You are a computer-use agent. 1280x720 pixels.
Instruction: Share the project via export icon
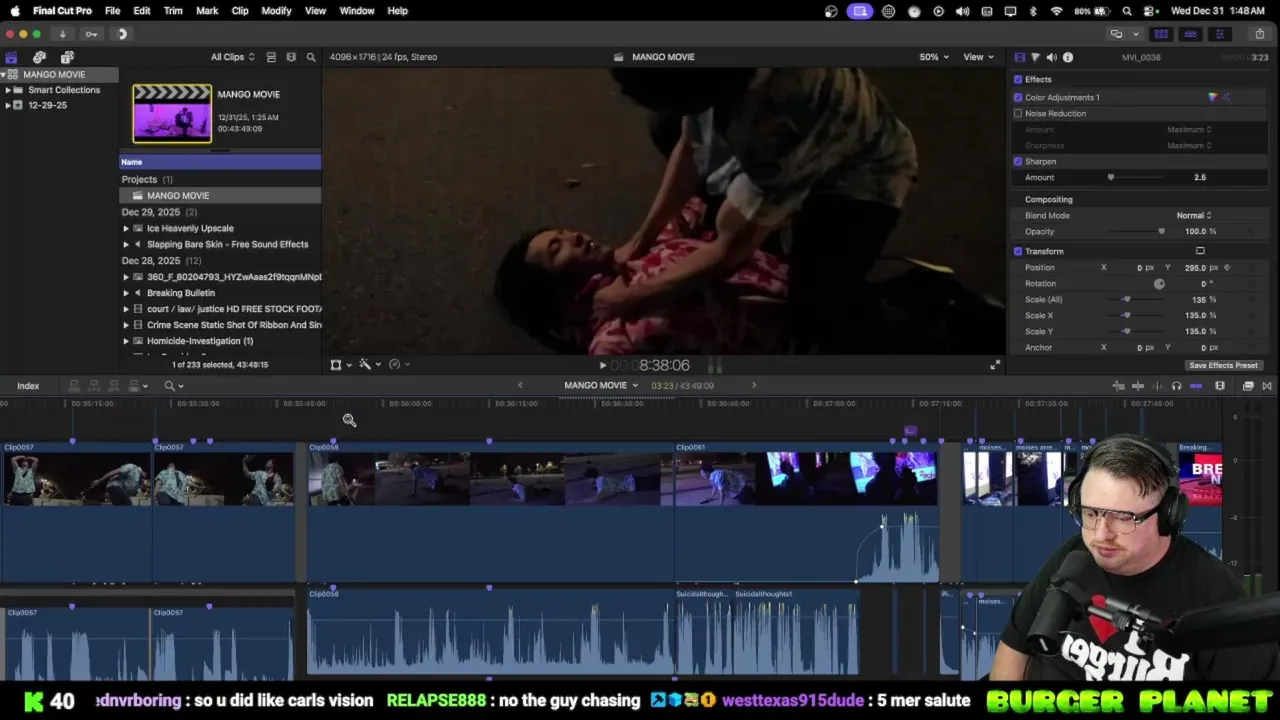tap(1260, 34)
